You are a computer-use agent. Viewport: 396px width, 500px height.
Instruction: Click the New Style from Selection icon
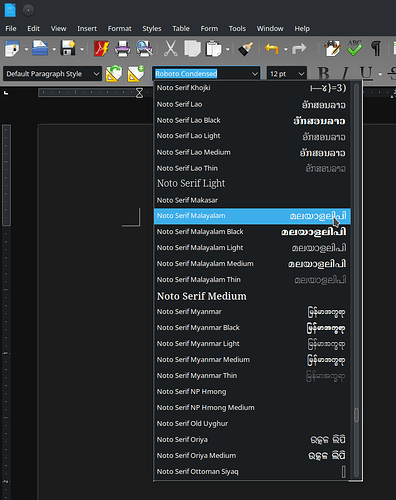click(x=136, y=74)
